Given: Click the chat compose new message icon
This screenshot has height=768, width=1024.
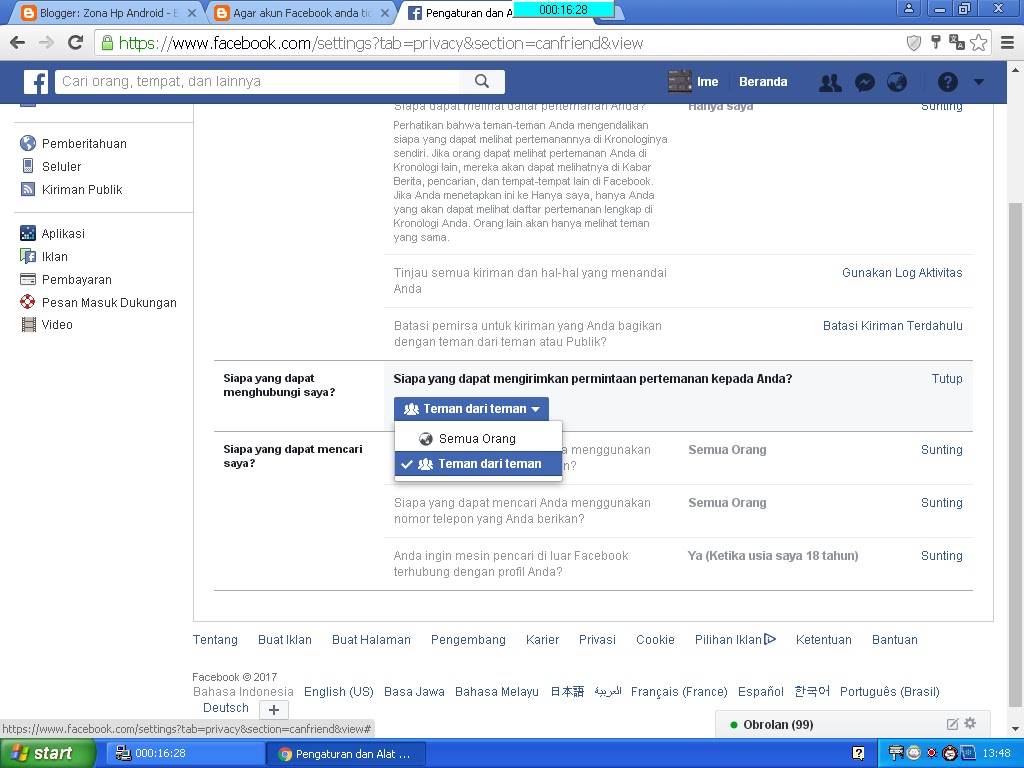Looking at the screenshot, I should coord(952,724).
